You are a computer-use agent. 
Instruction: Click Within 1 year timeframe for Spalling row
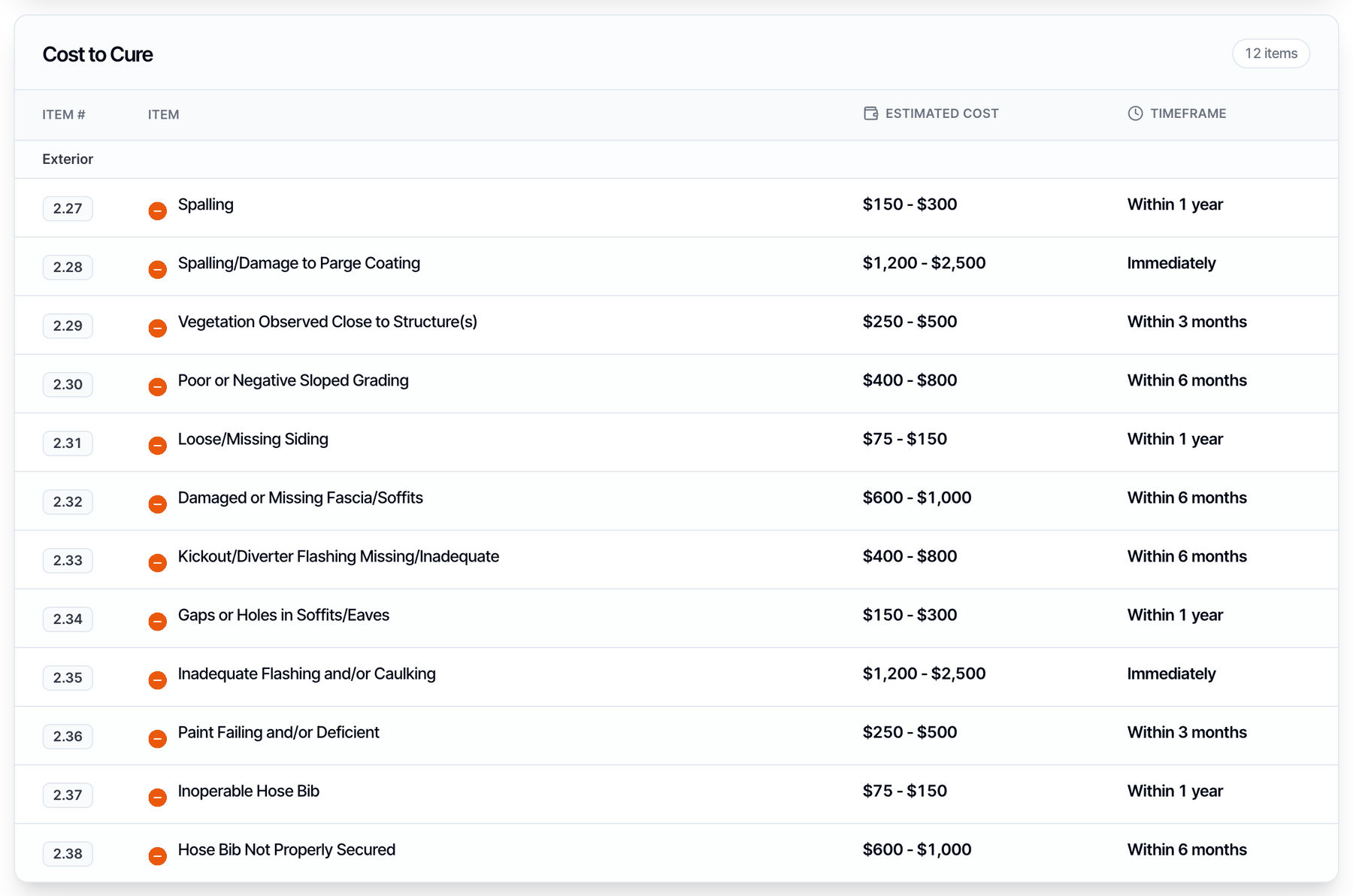[x=1175, y=204]
